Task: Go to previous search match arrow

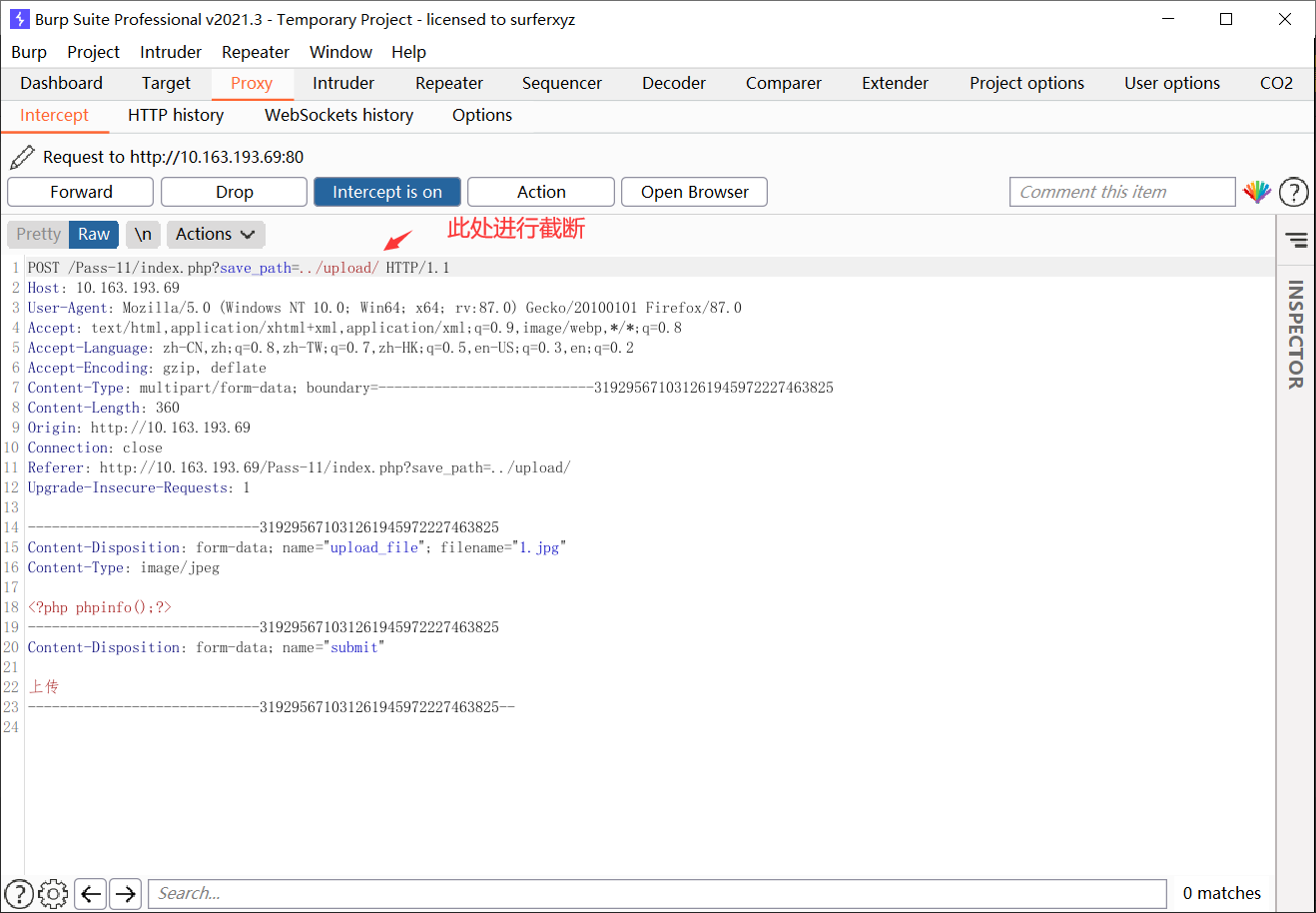Action: pos(91,893)
